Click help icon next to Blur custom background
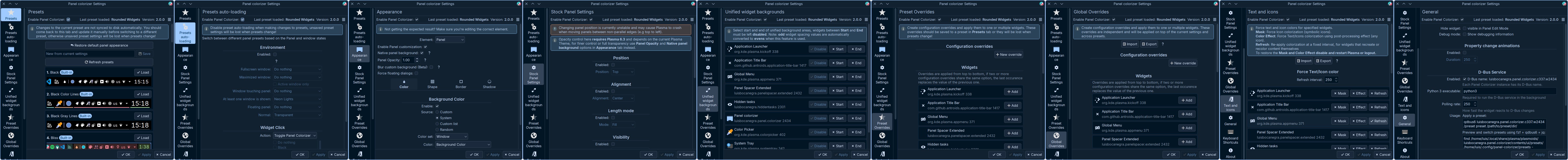 click(x=438, y=67)
